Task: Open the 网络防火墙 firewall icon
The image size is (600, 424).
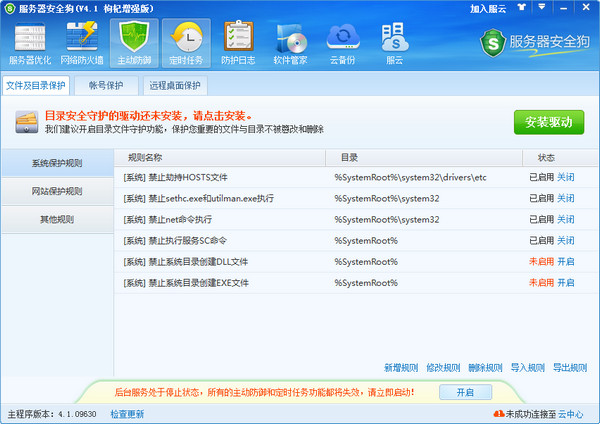Action: [x=82, y=43]
